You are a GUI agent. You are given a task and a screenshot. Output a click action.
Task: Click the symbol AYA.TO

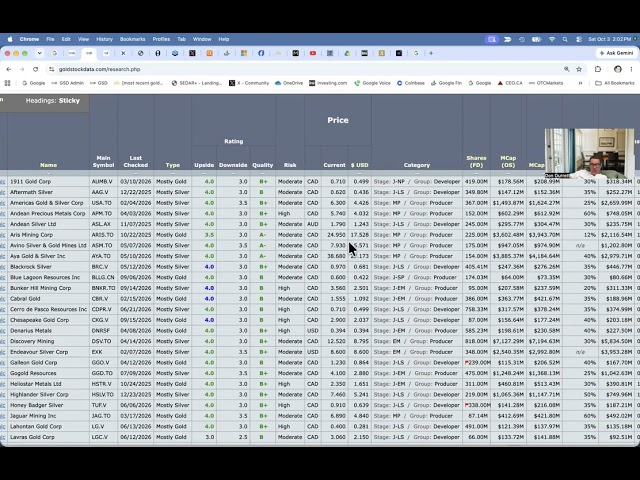101,256
